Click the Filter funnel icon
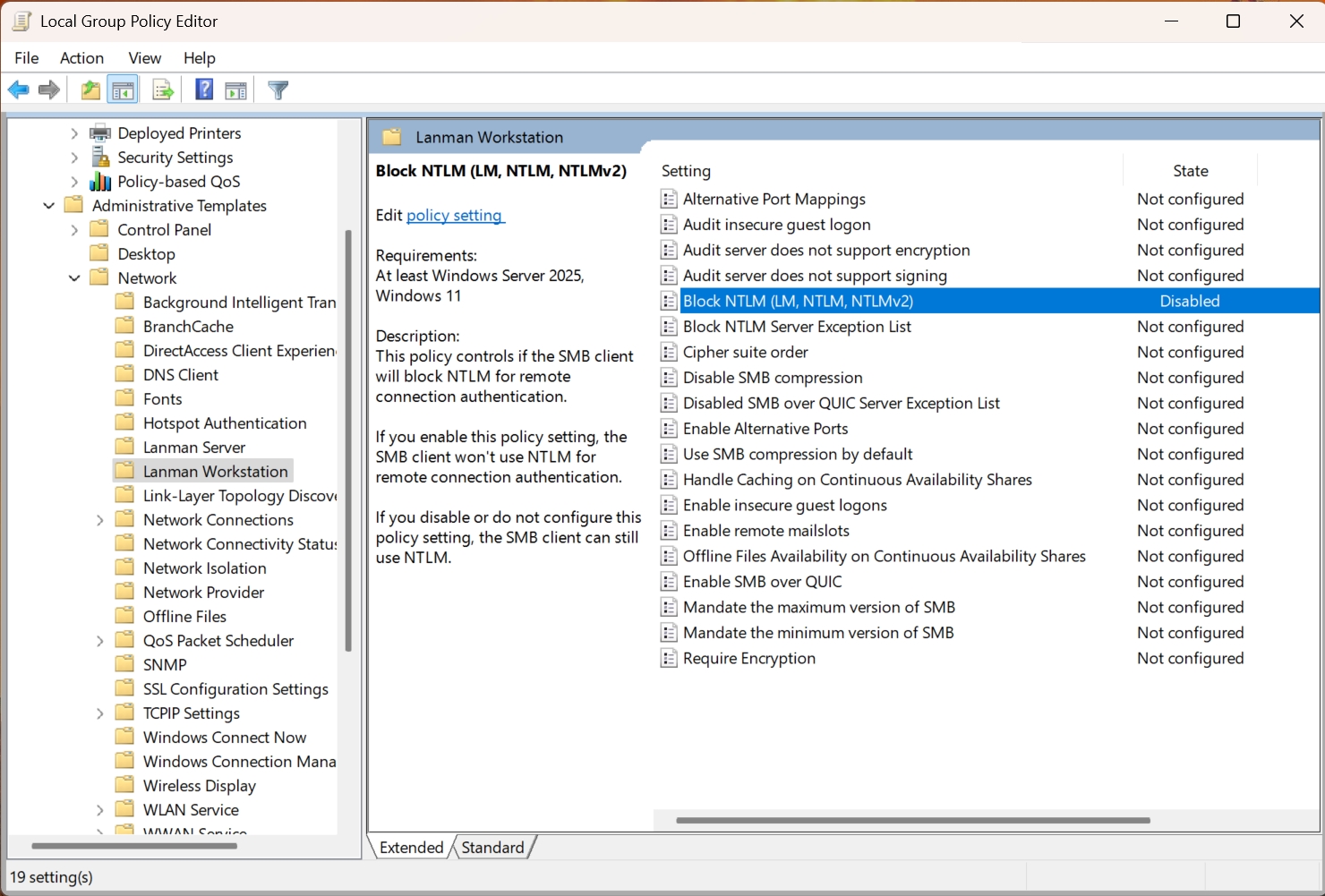The image size is (1325, 896). (x=278, y=90)
